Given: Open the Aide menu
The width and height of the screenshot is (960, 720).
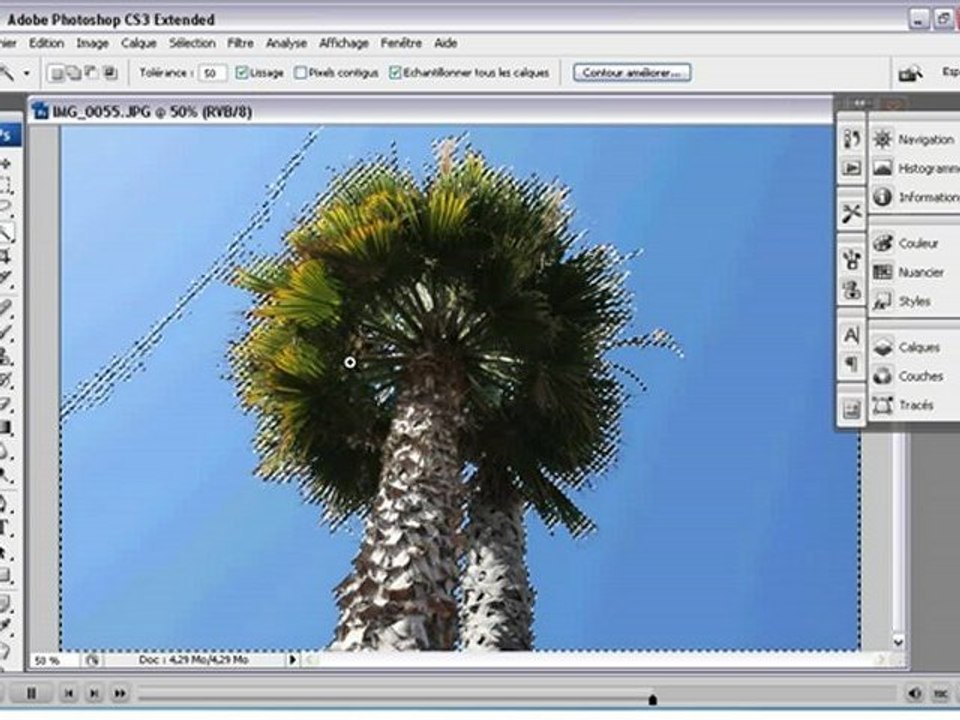Looking at the screenshot, I should (x=446, y=43).
